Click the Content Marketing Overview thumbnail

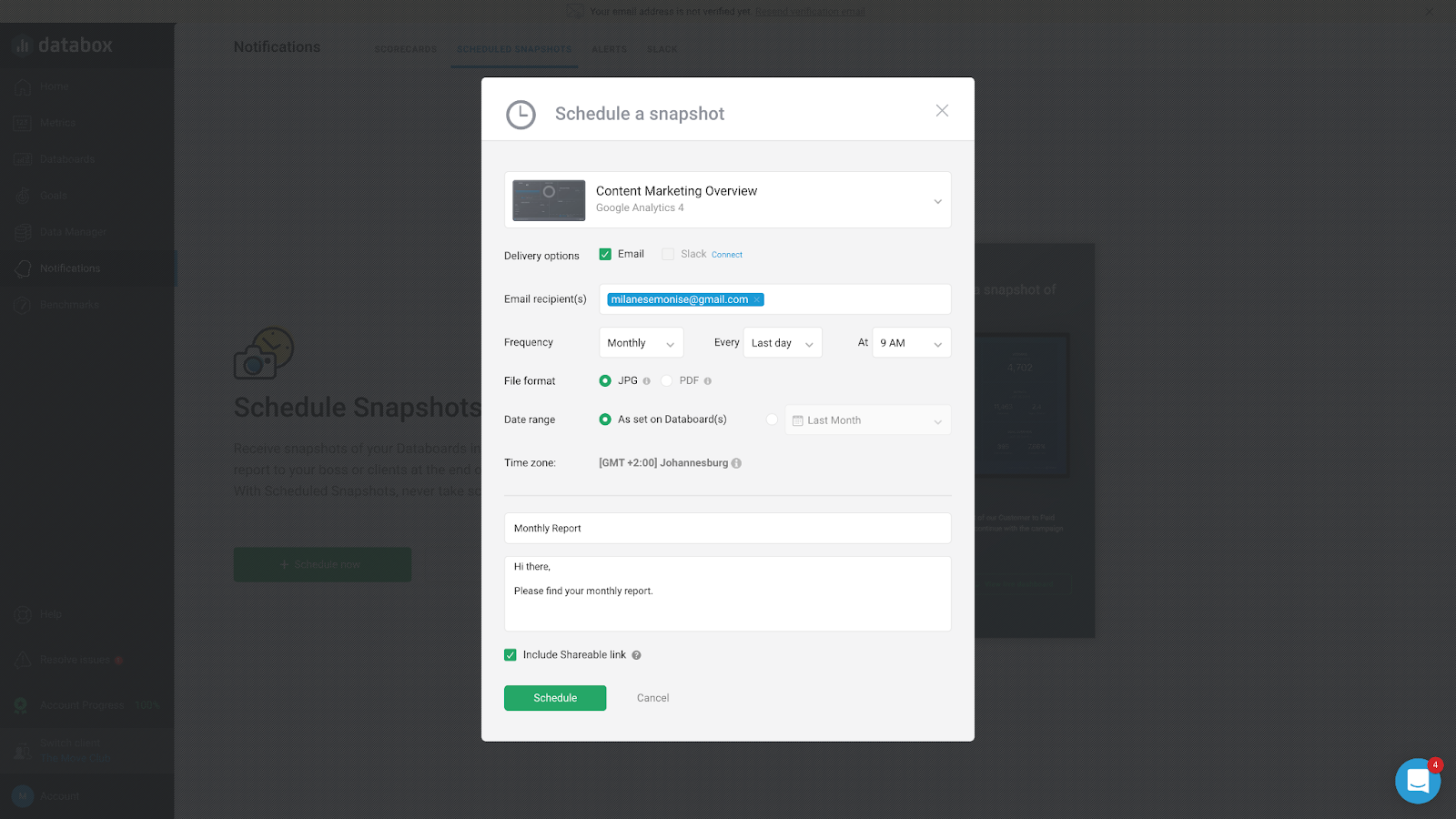pyautogui.click(x=549, y=200)
